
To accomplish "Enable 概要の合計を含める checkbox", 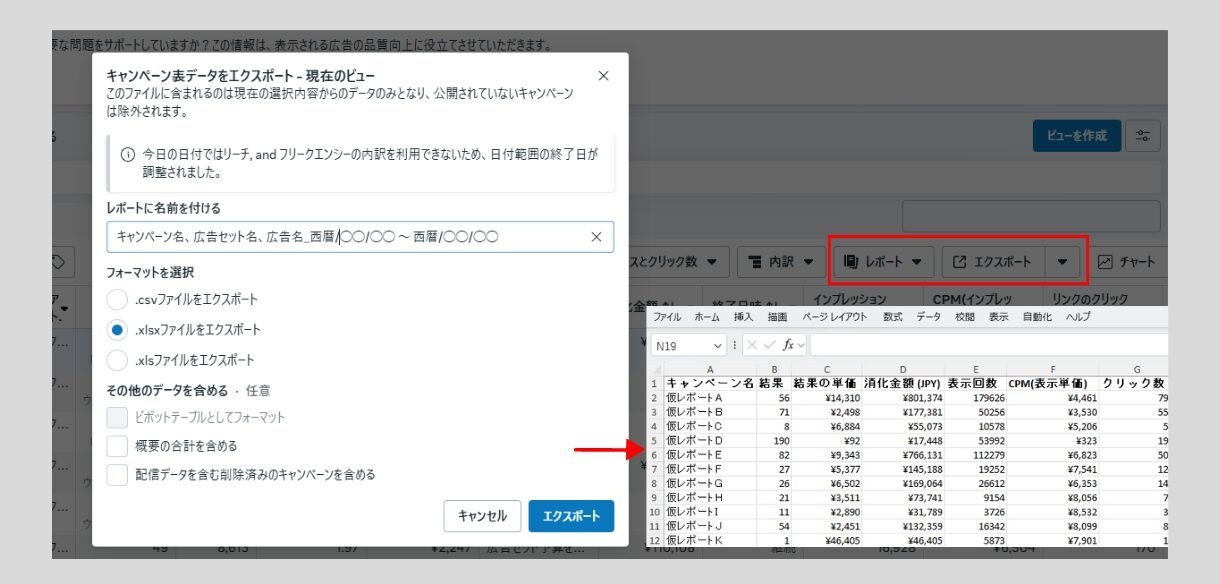I will click(x=118, y=446).
